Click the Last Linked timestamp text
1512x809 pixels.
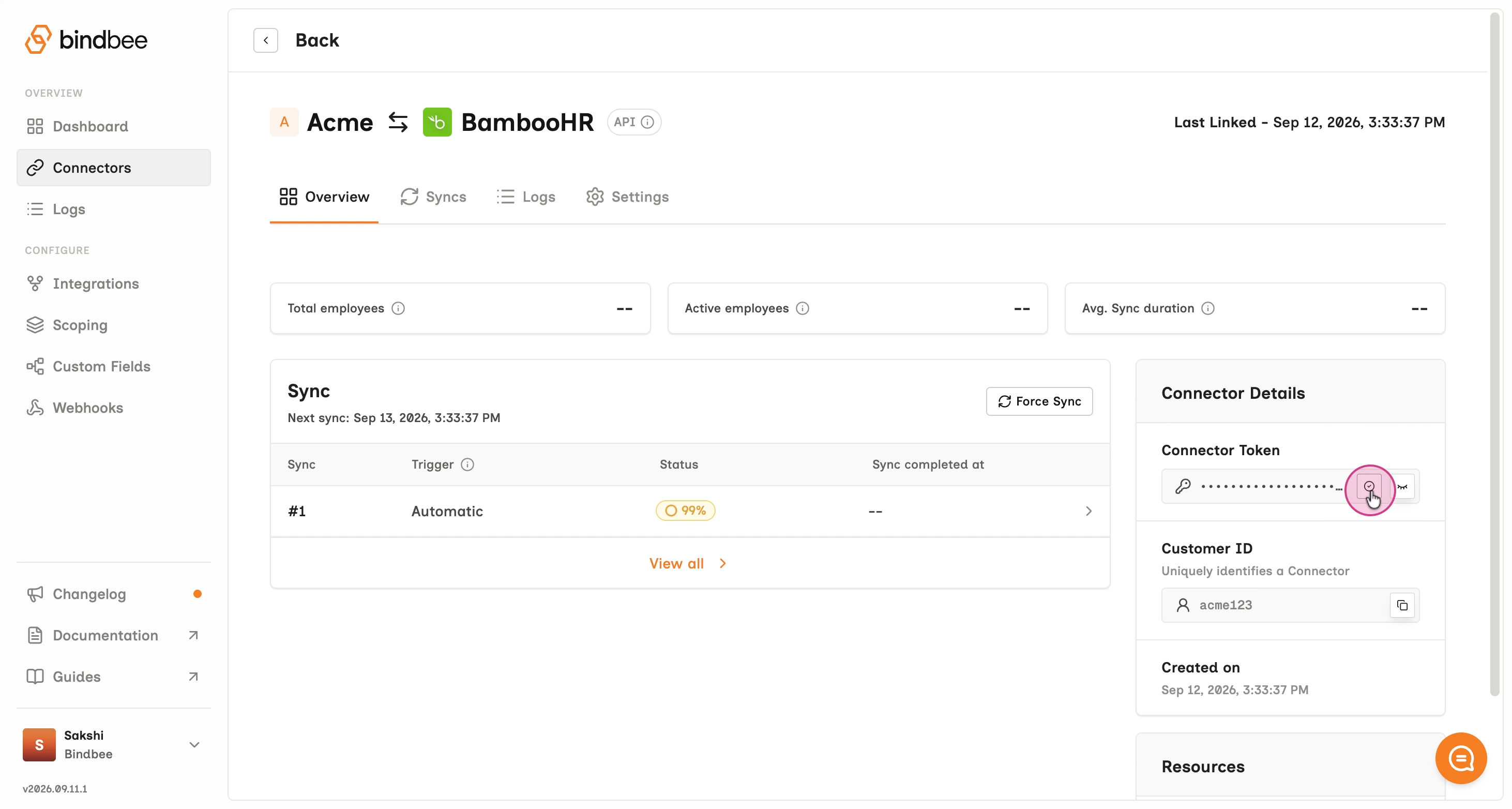[x=1309, y=122]
